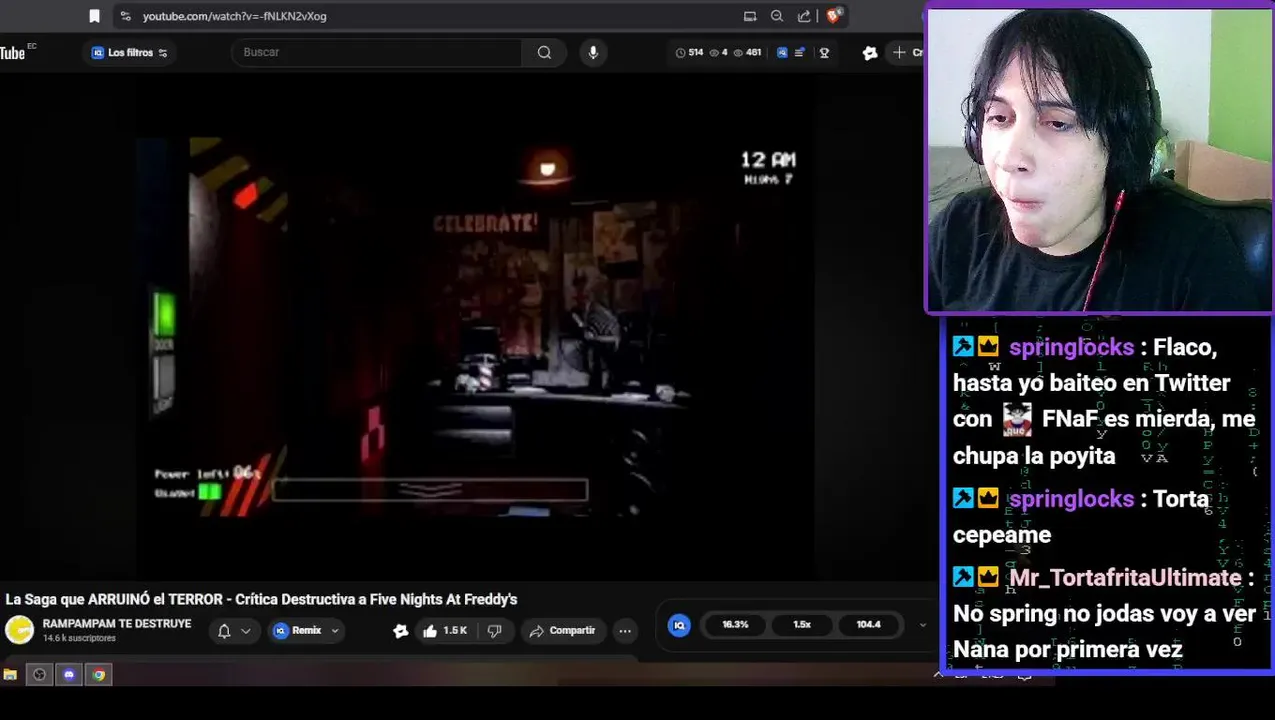Click crown badge of Mr_TortafritaUltimate
The width and height of the screenshot is (1275, 720).
click(x=988, y=577)
